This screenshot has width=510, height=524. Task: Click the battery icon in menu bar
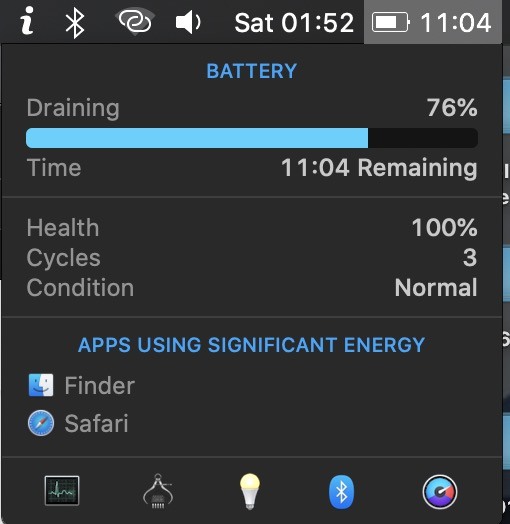[391, 22]
